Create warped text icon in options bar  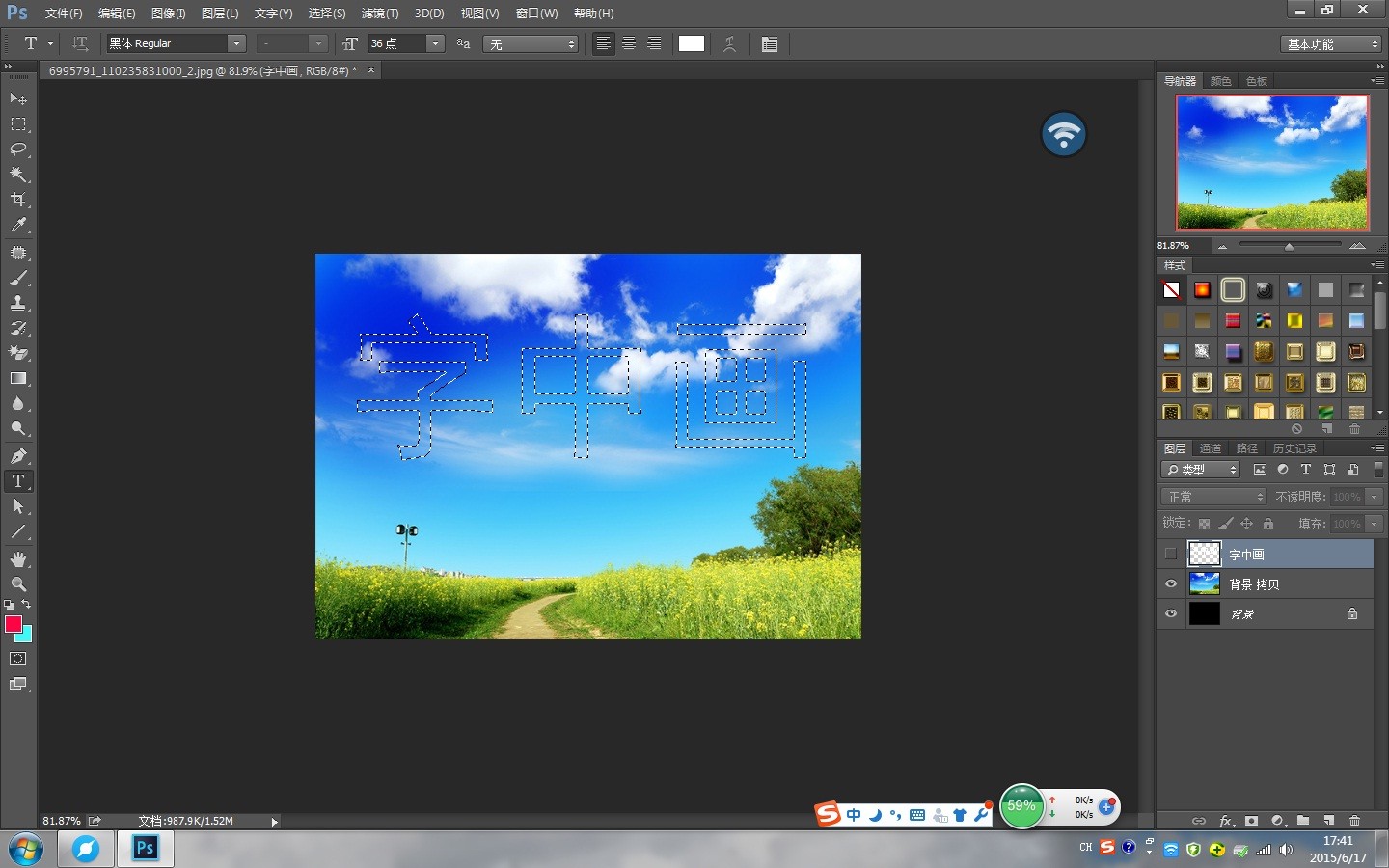(x=730, y=43)
